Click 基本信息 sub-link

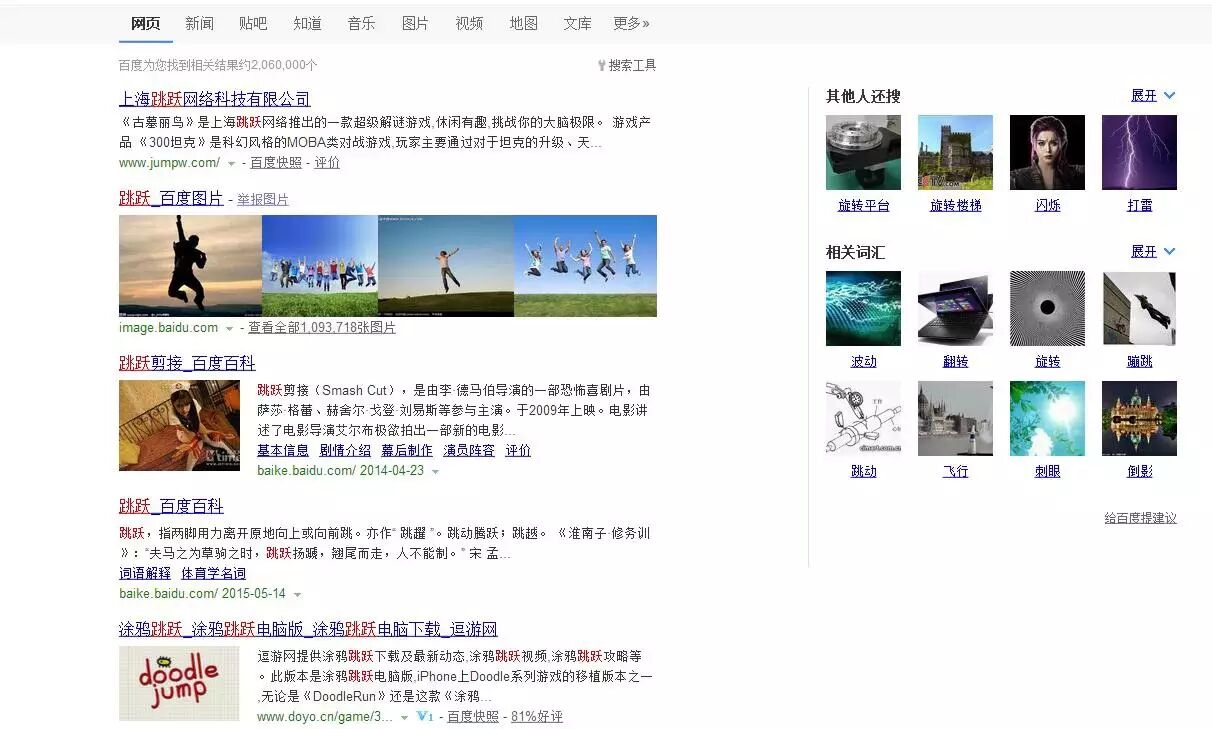(x=283, y=450)
